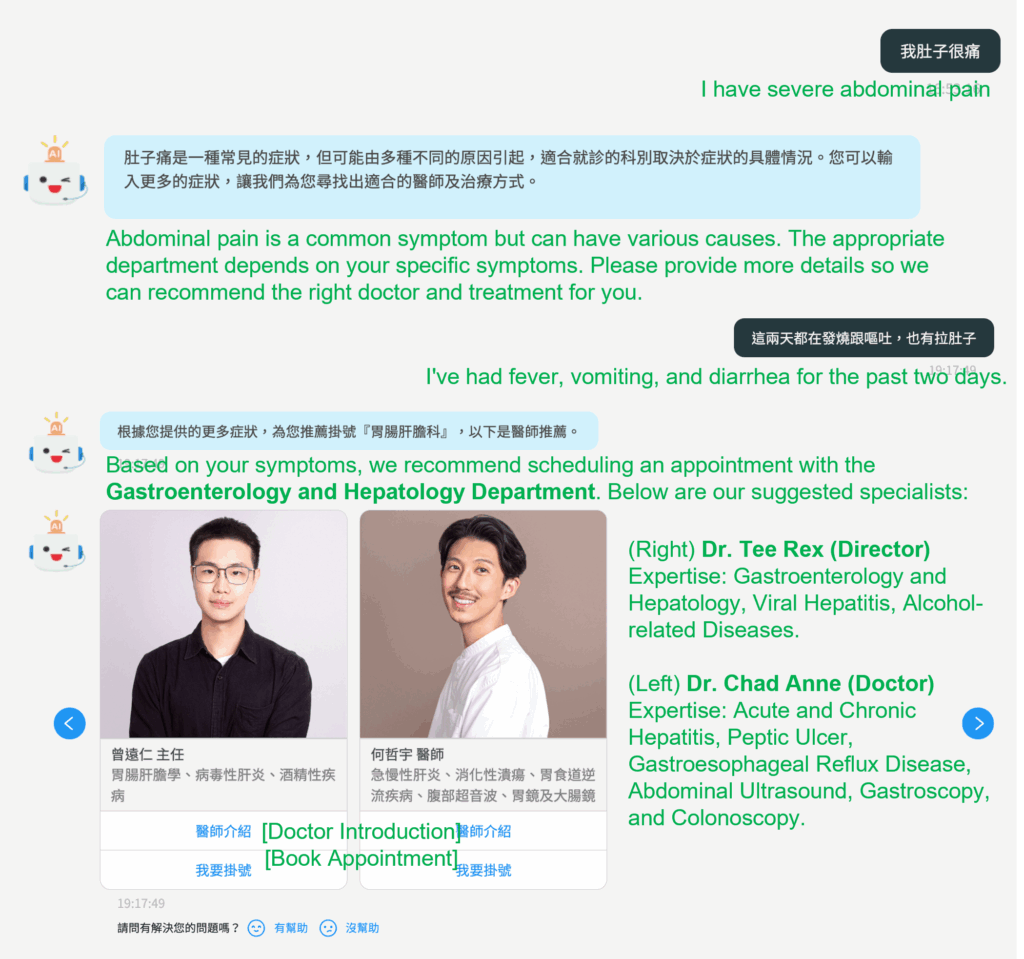Click the left blue carousel arrow
This screenshot has height=959, width=1024.
[70, 723]
